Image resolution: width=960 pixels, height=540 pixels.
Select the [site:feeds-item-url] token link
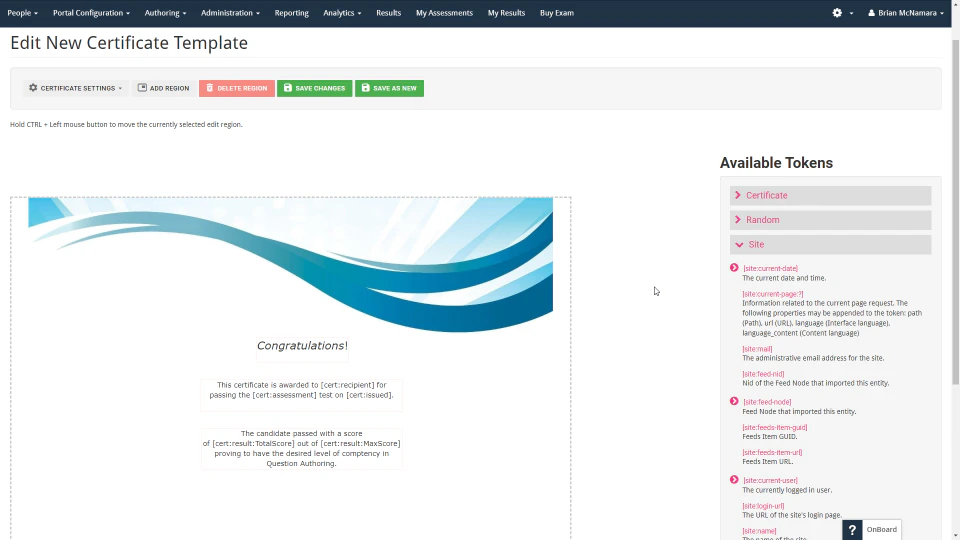pos(772,452)
